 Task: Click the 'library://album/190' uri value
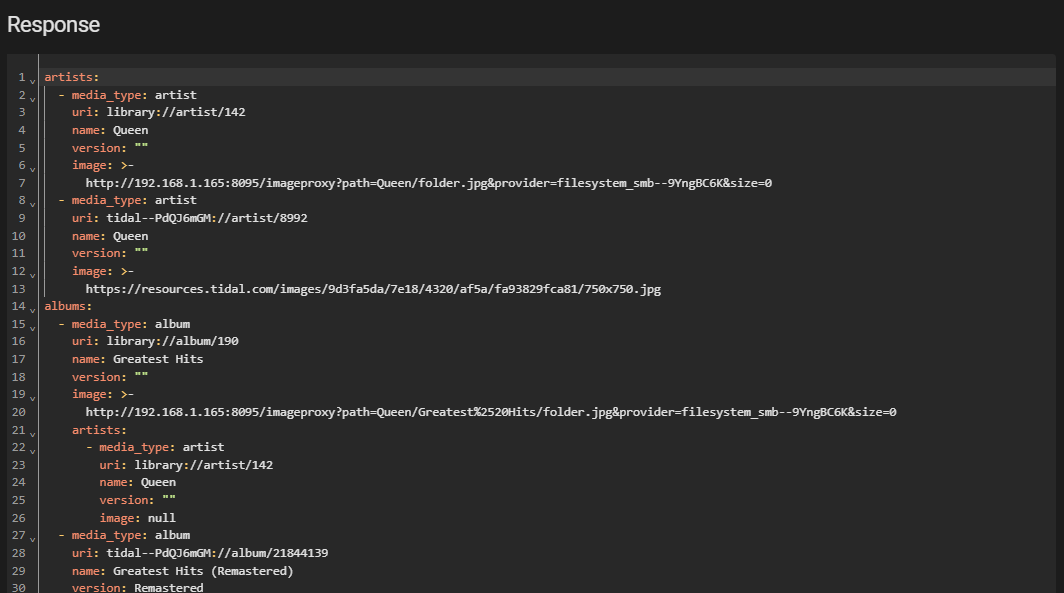[x=172, y=341]
